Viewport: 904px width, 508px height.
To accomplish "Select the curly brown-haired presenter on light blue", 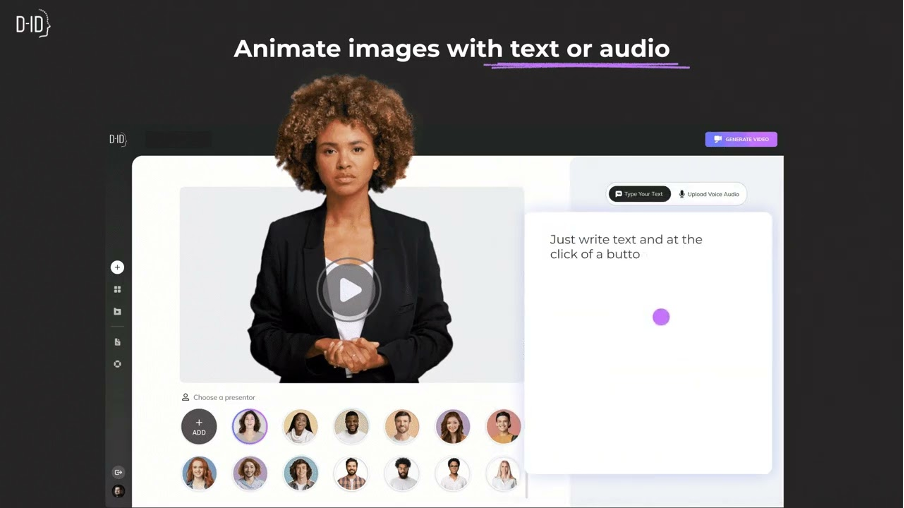I will tap(300, 473).
